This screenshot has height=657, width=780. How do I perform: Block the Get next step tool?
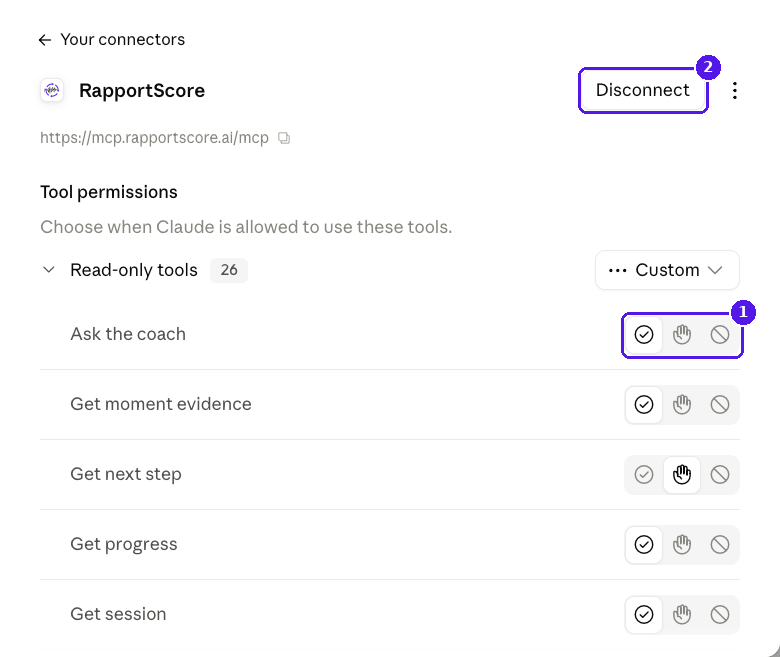(720, 474)
